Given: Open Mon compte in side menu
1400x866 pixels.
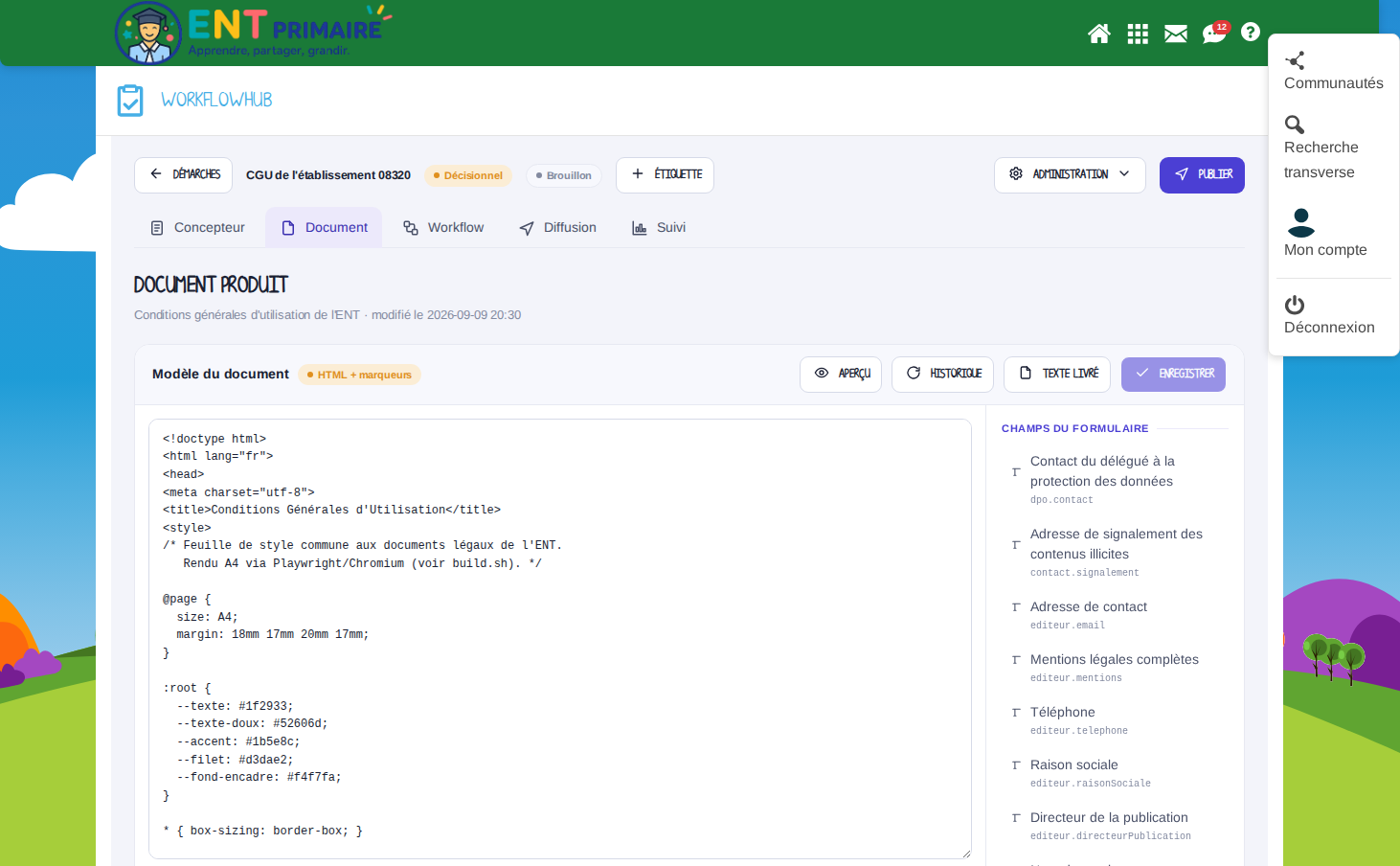Looking at the screenshot, I should 1325,234.
